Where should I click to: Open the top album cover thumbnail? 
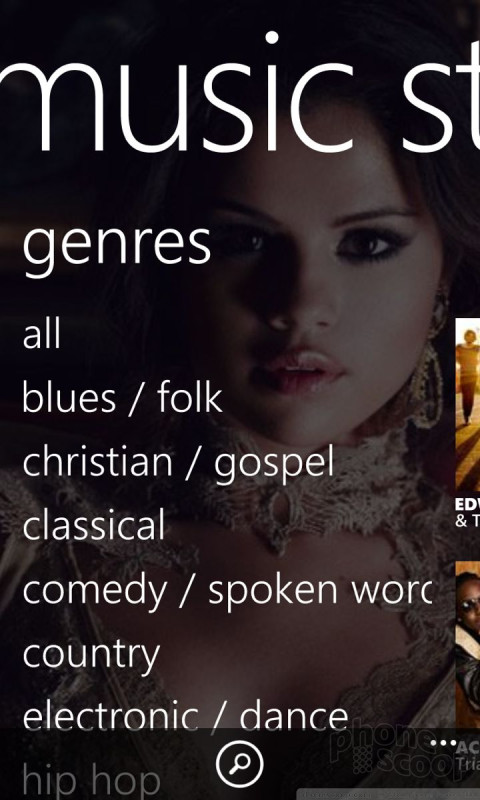coord(467,405)
